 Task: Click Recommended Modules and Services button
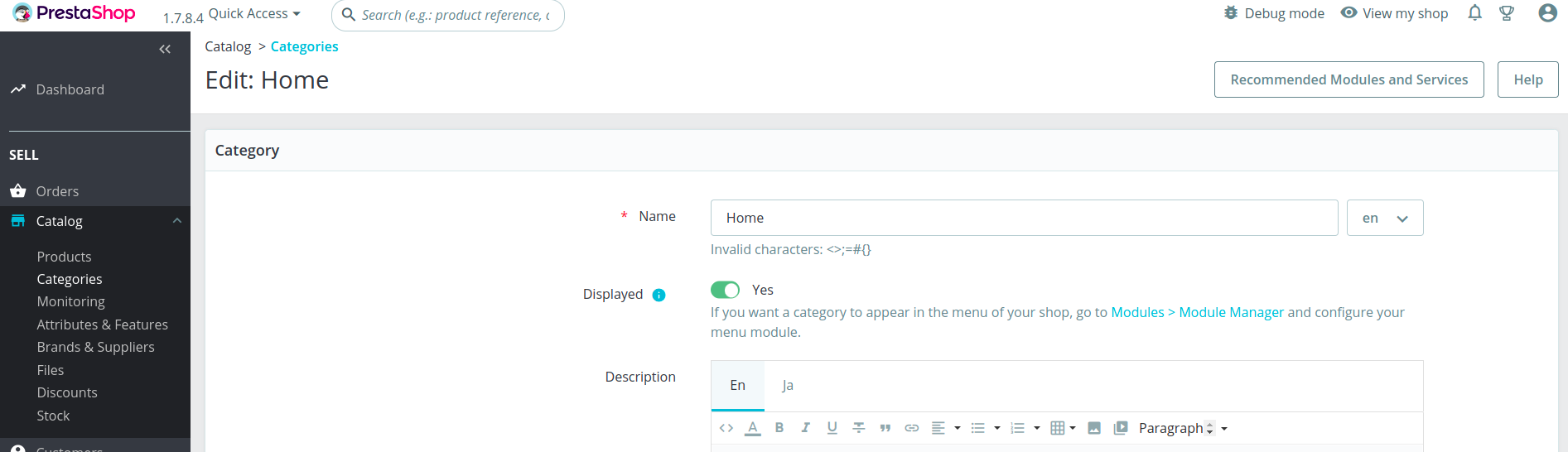pos(1348,79)
